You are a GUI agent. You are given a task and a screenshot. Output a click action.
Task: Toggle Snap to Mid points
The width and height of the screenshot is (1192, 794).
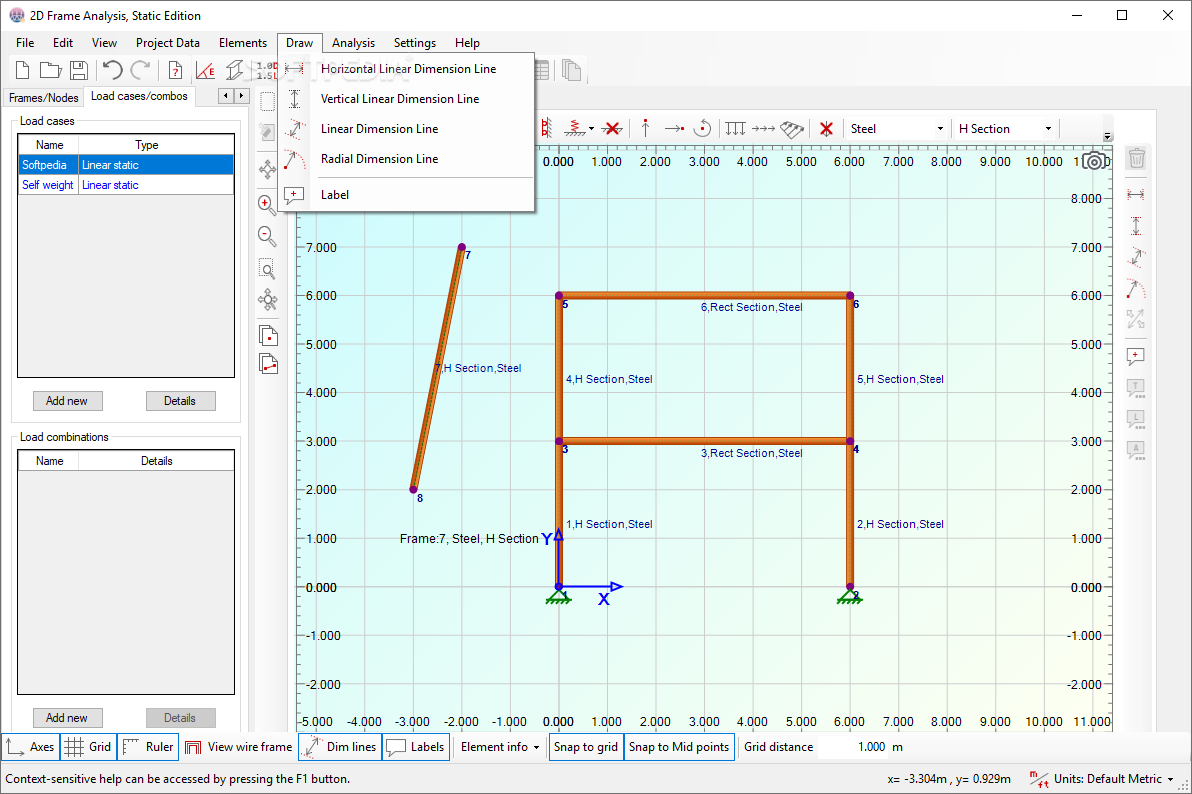(x=679, y=747)
